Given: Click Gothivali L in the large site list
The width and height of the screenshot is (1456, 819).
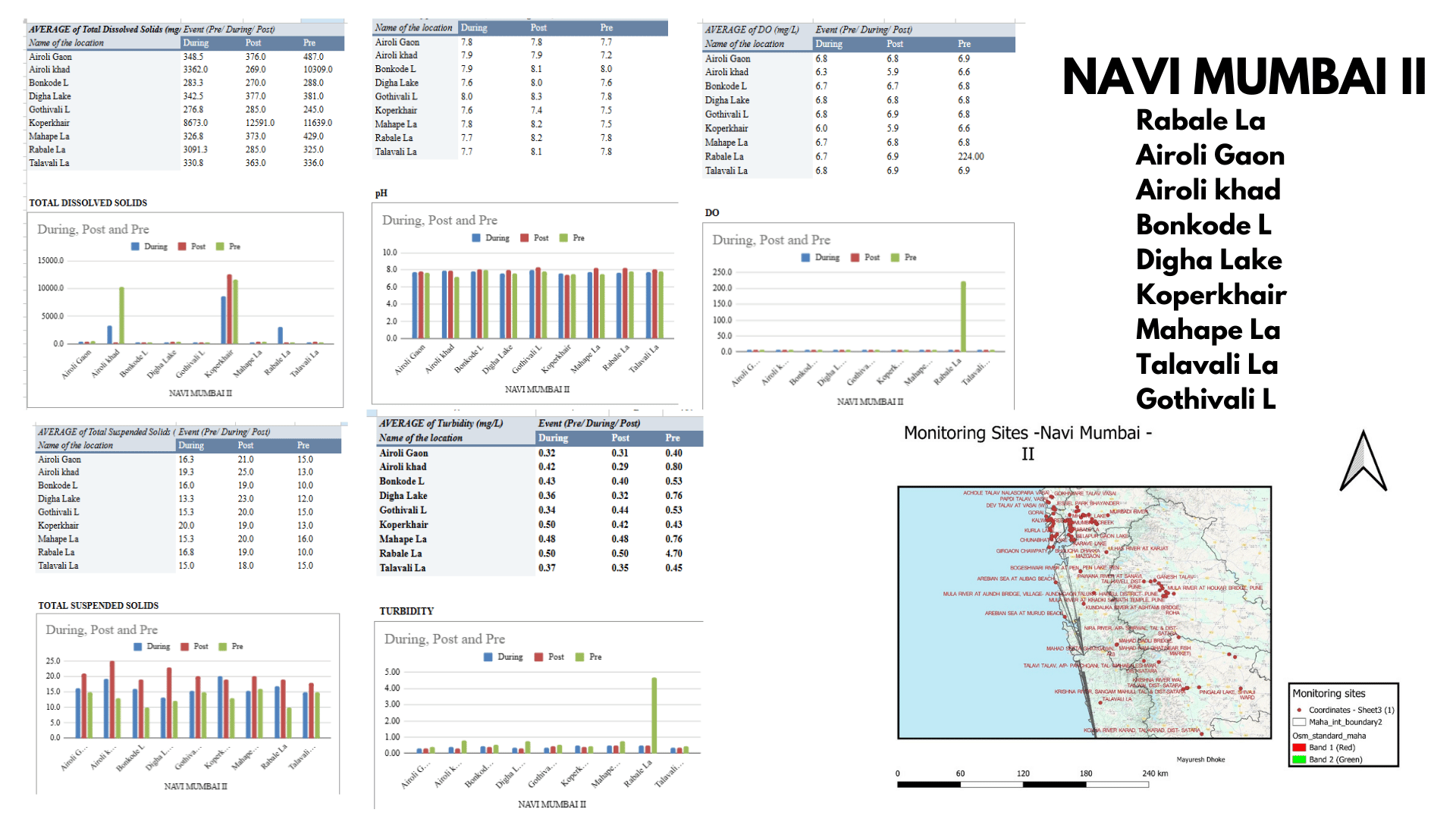Looking at the screenshot, I should pyautogui.click(x=1206, y=399).
